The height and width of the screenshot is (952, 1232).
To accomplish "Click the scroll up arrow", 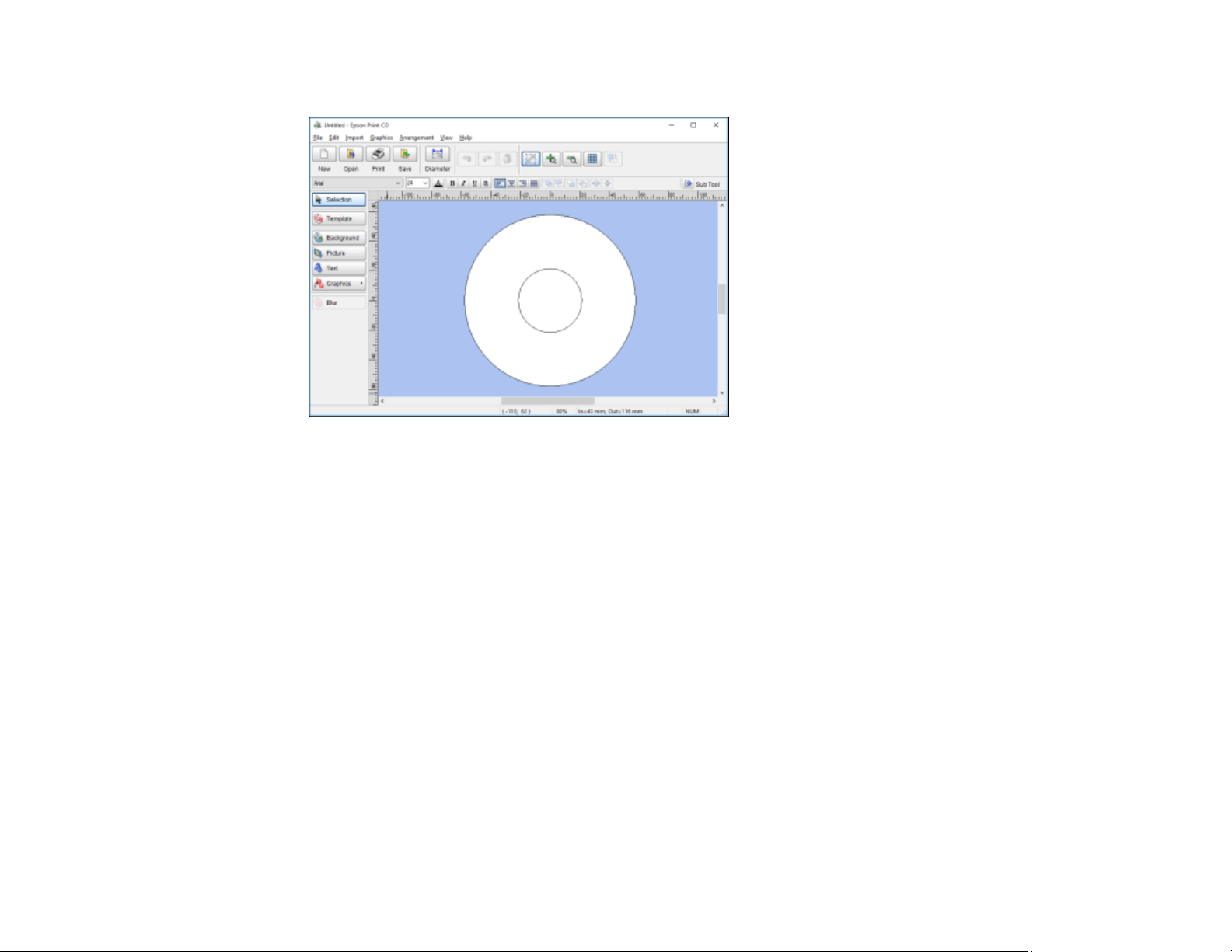I will pyautogui.click(x=722, y=206).
